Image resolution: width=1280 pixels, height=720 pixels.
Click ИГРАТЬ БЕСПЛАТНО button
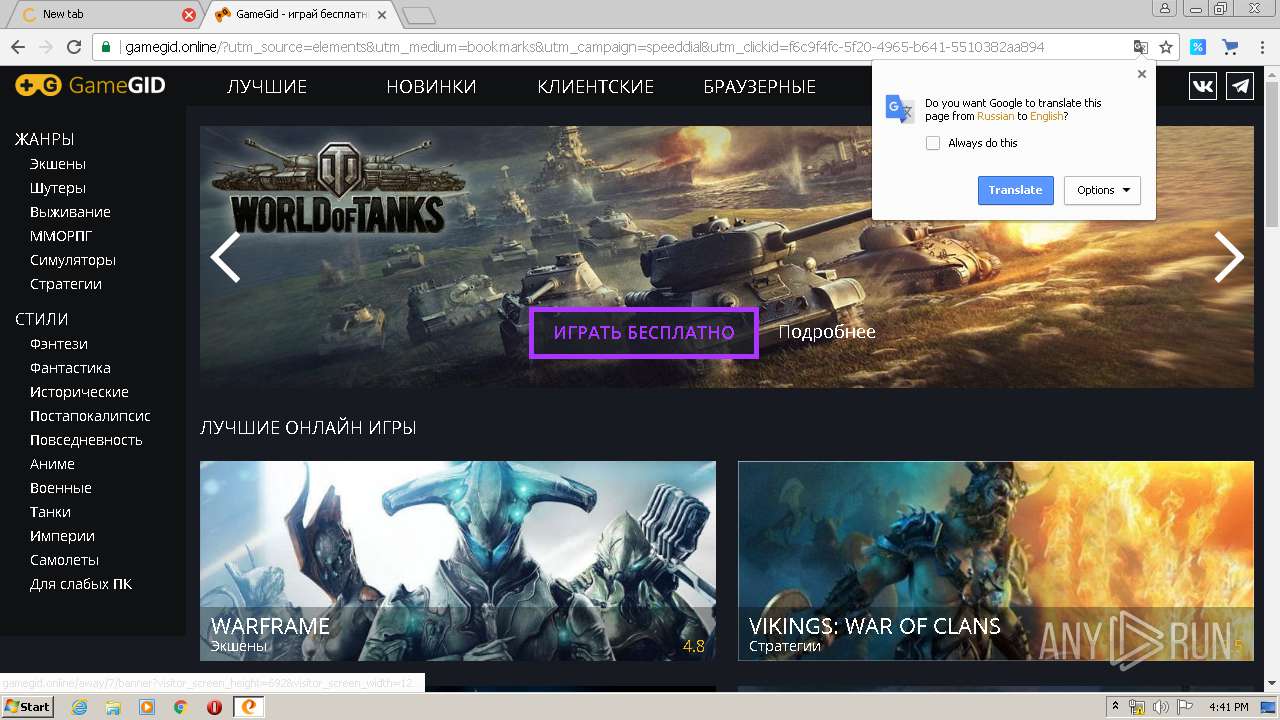[x=644, y=332]
